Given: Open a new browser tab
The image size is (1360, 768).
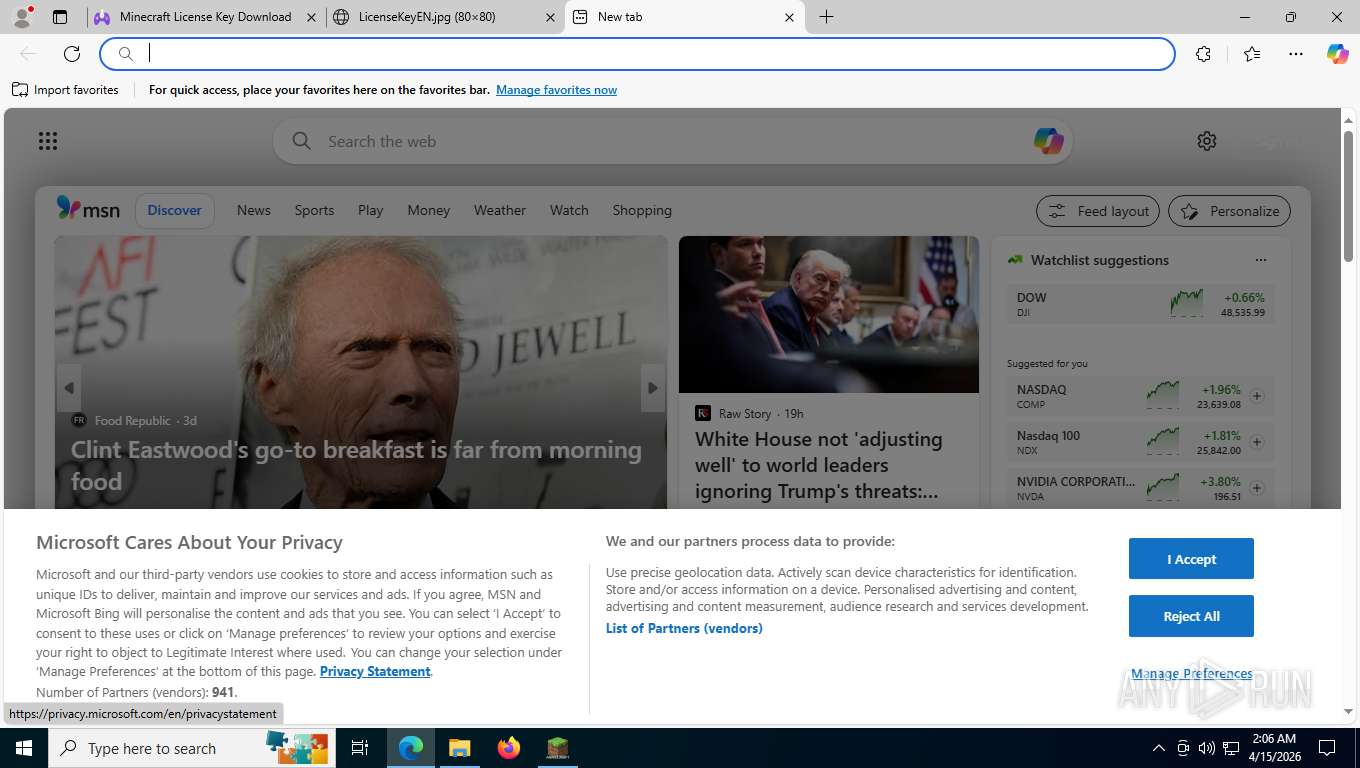Looking at the screenshot, I should (826, 17).
